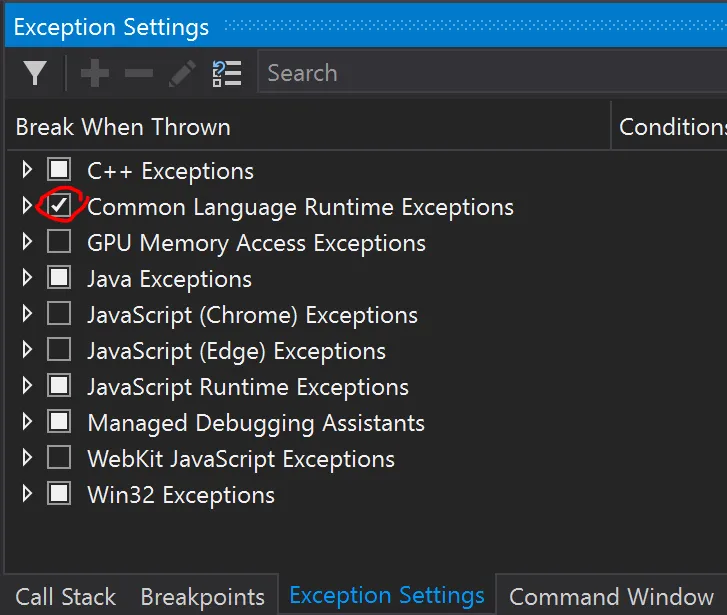Open the Breakpoints tab

(x=202, y=597)
